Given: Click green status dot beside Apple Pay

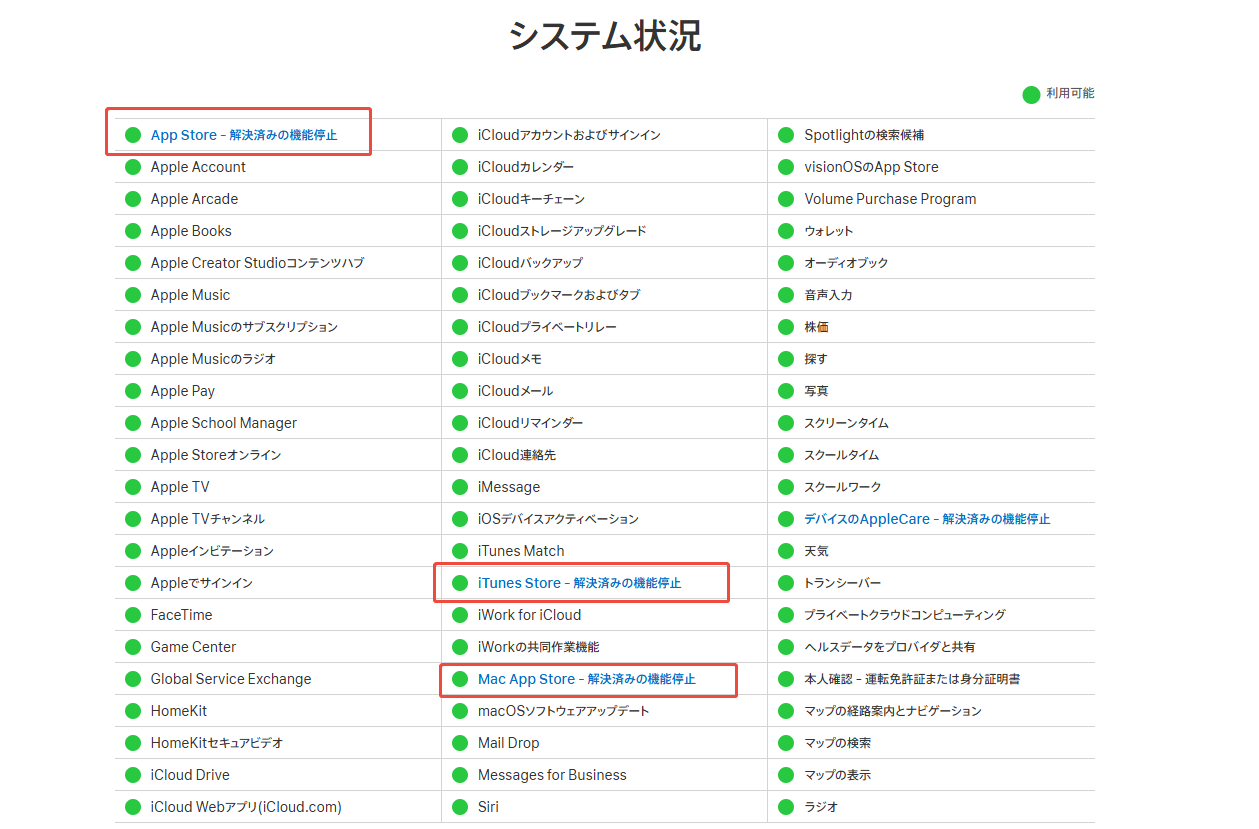Looking at the screenshot, I should click(x=133, y=391).
